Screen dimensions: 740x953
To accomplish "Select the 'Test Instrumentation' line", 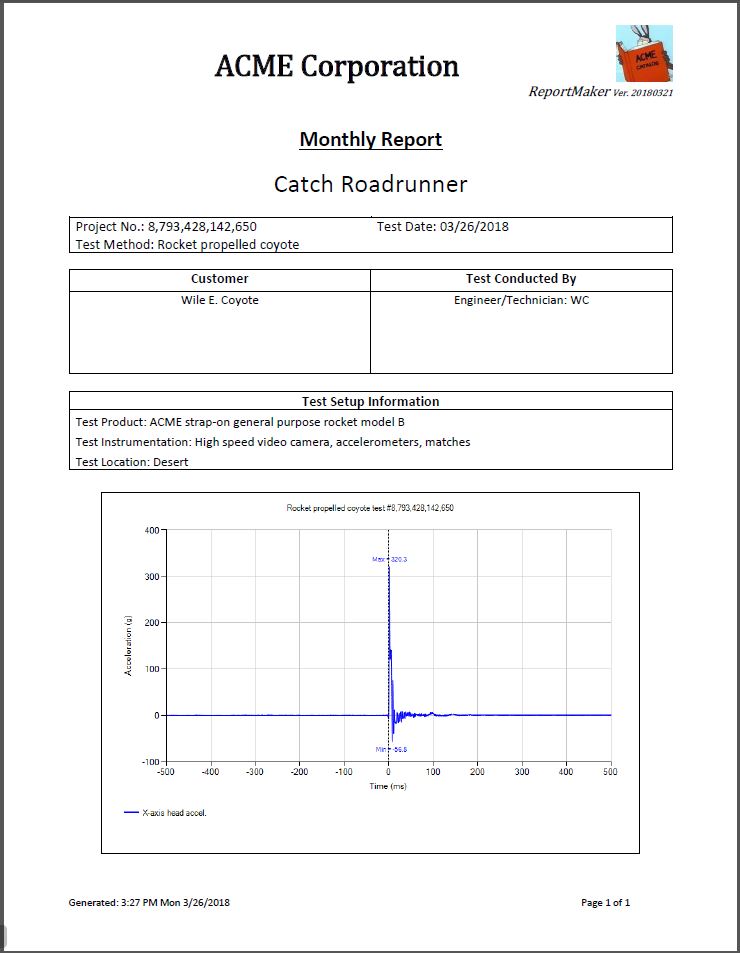I will 273,442.
